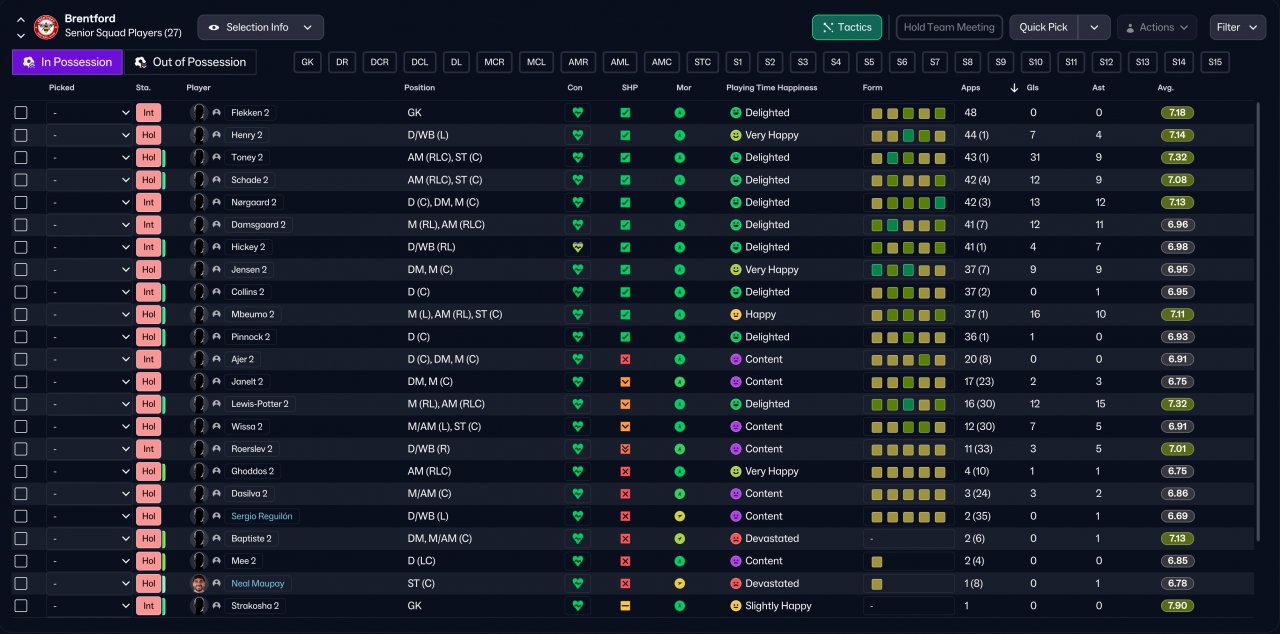Select the checkbox next to Mbeumo 2
The width and height of the screenshot is (1280, 634).
tap(21, 314)
